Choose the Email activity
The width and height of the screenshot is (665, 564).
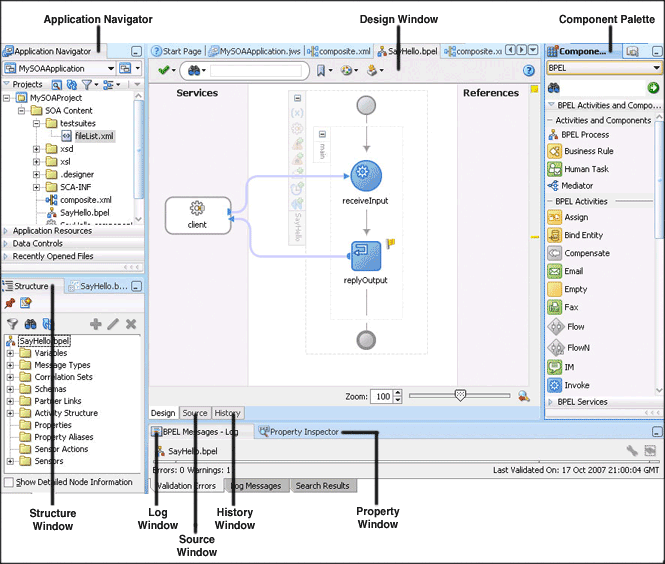tap(565, 271)
